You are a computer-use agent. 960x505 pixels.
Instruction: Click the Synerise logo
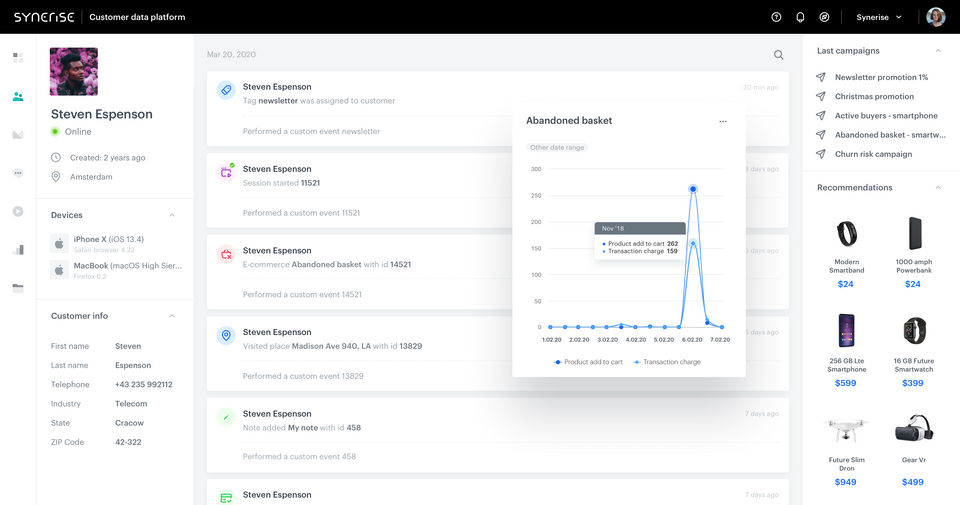coord(44,17)
